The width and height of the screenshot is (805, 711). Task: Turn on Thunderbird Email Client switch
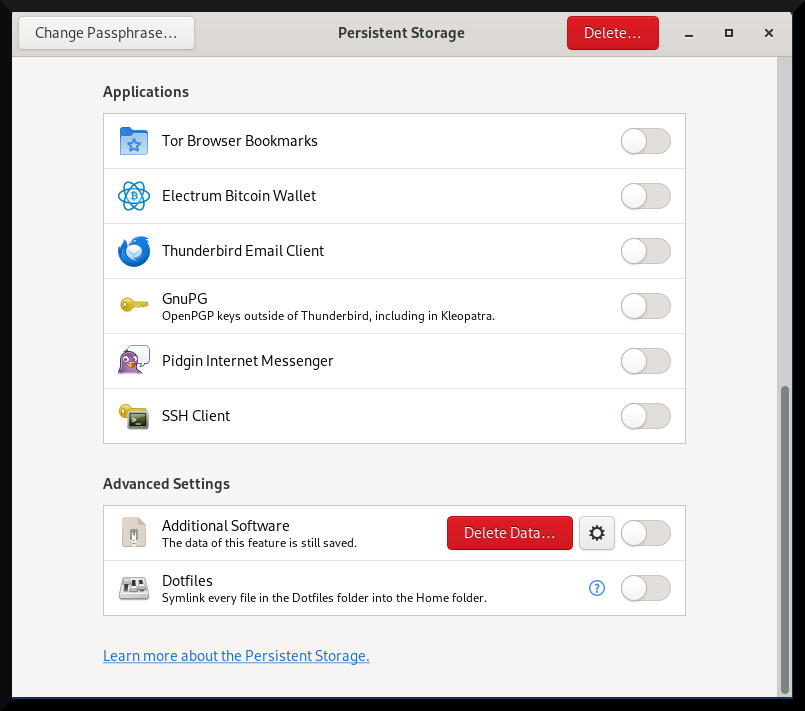[645, 251]
